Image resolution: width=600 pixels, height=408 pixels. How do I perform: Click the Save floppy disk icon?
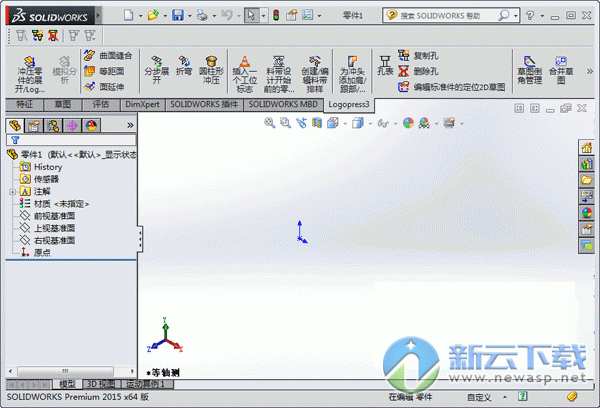tap(178, 15)
